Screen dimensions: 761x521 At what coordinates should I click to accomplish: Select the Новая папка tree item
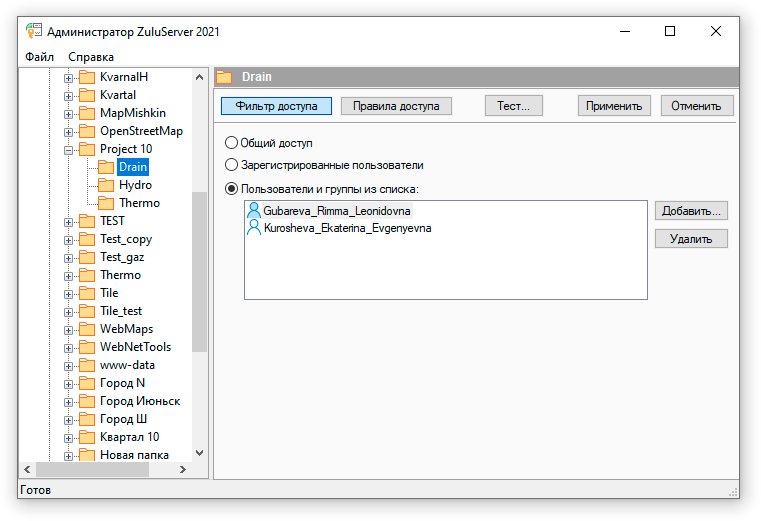134,455
